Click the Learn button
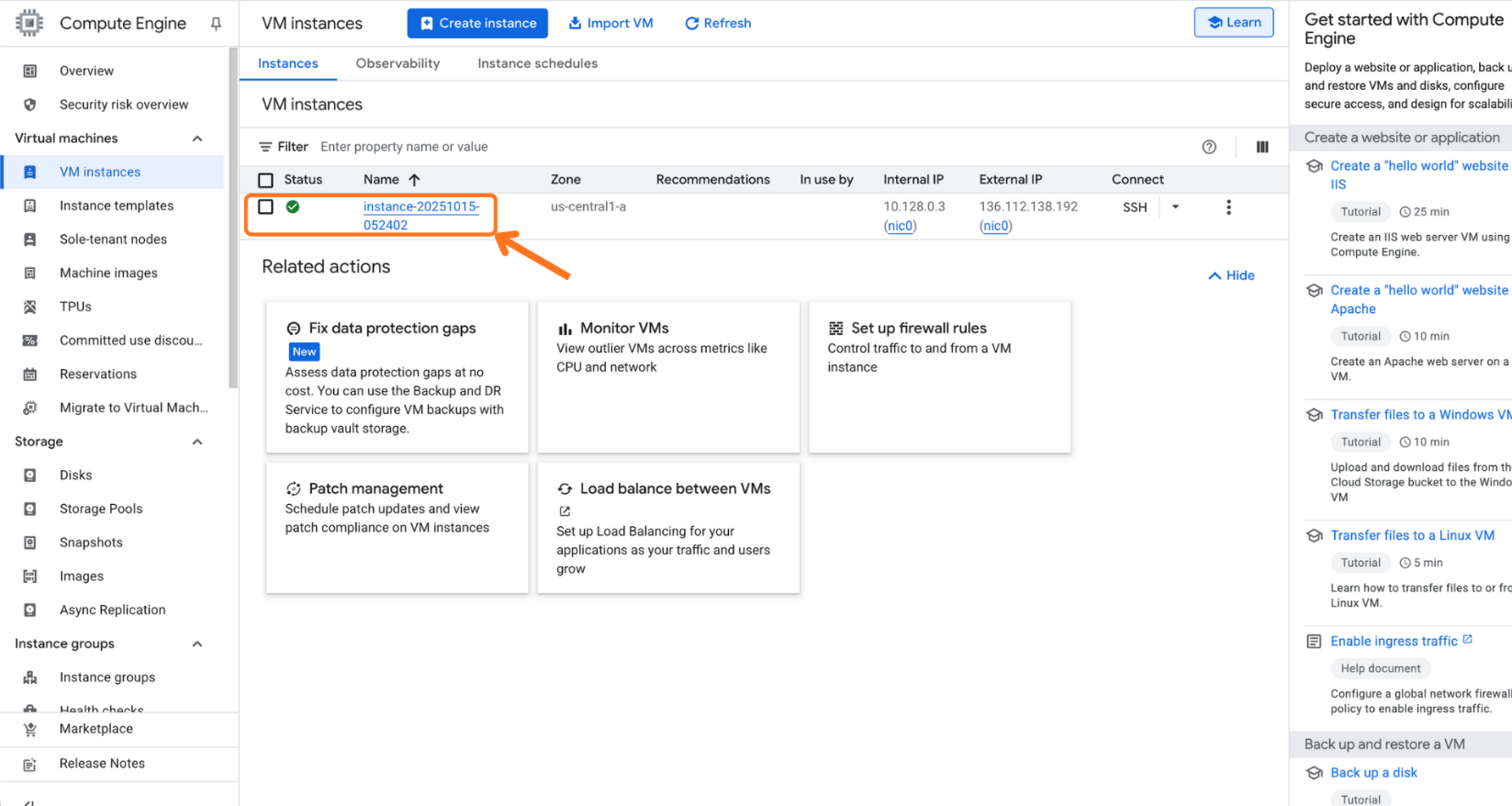This screenshot has width=1512, height=806. [1234, 22]
